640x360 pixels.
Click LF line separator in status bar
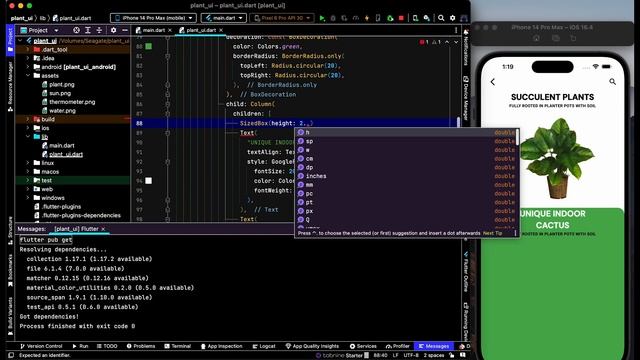tap(396, 356)
